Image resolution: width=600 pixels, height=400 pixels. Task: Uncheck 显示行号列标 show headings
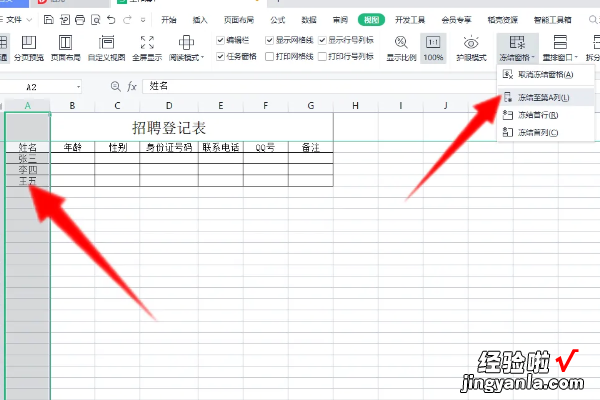point(322,40)
